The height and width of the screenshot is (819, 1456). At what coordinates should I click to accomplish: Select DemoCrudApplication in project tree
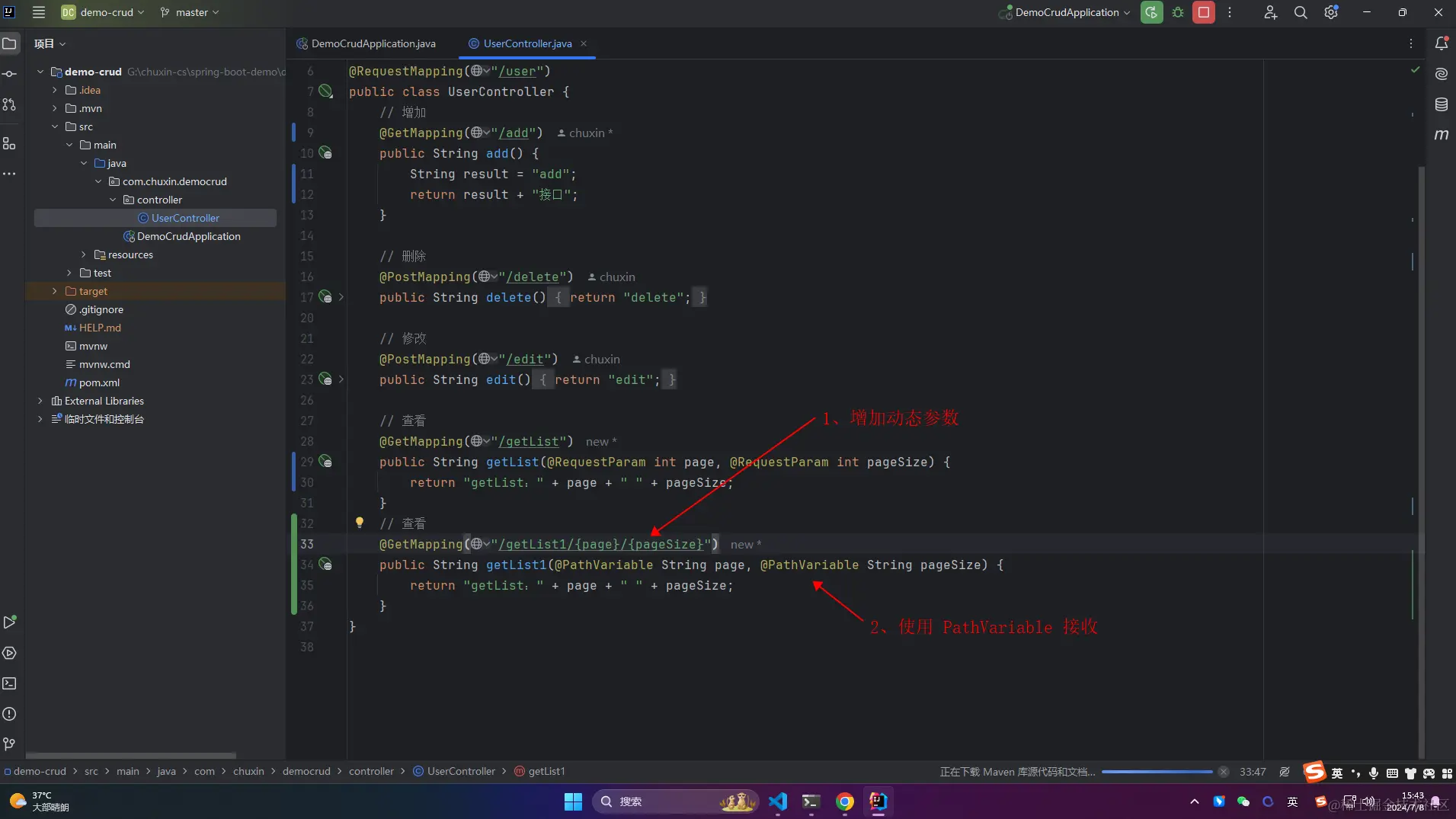181,236
